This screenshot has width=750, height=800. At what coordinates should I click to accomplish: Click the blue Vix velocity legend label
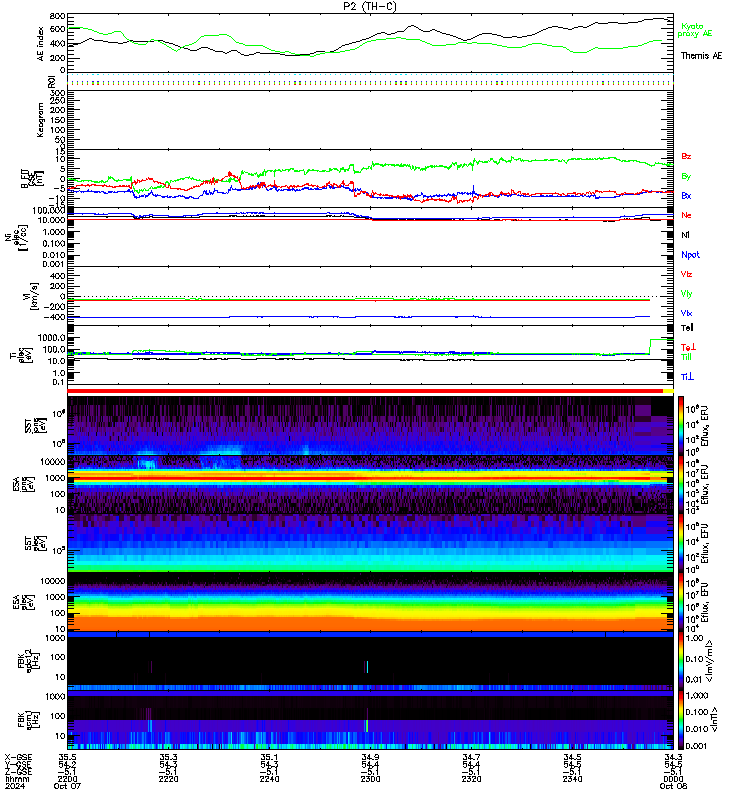[686, 313]
